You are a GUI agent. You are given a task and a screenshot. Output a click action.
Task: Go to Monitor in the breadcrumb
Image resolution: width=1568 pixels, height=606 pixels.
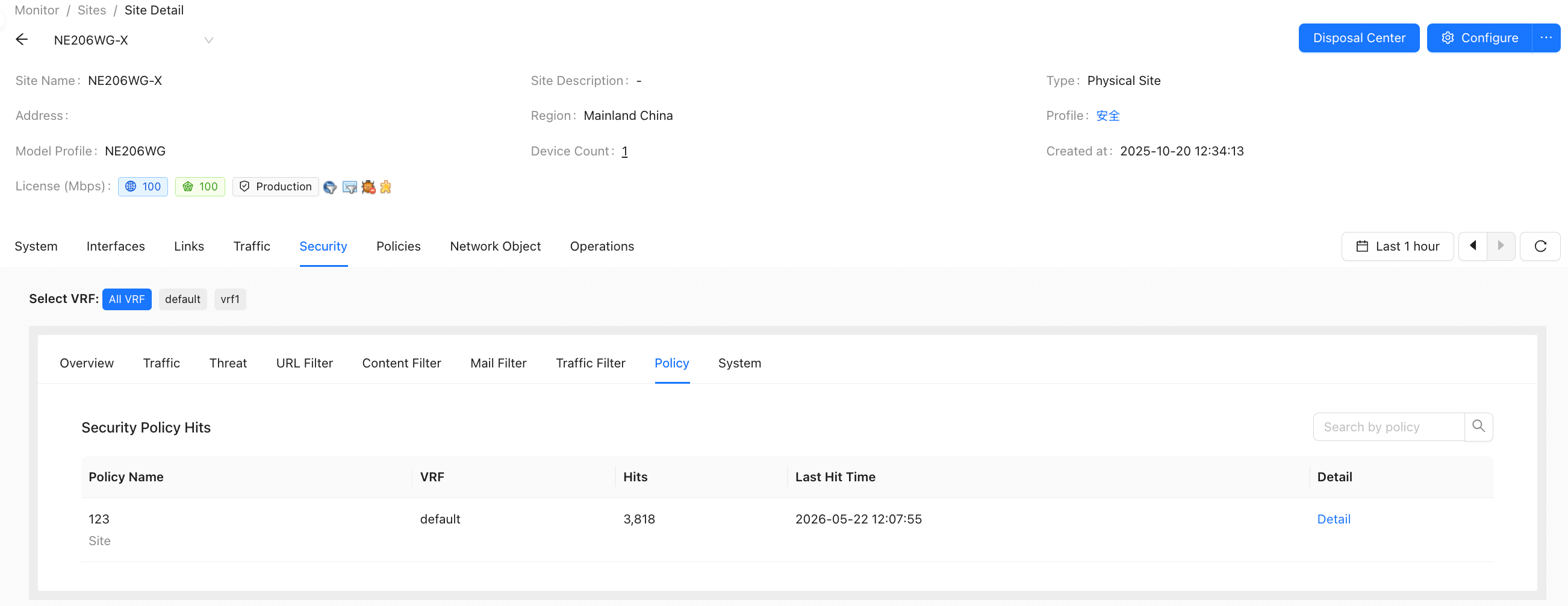click(x=37, y=10)
